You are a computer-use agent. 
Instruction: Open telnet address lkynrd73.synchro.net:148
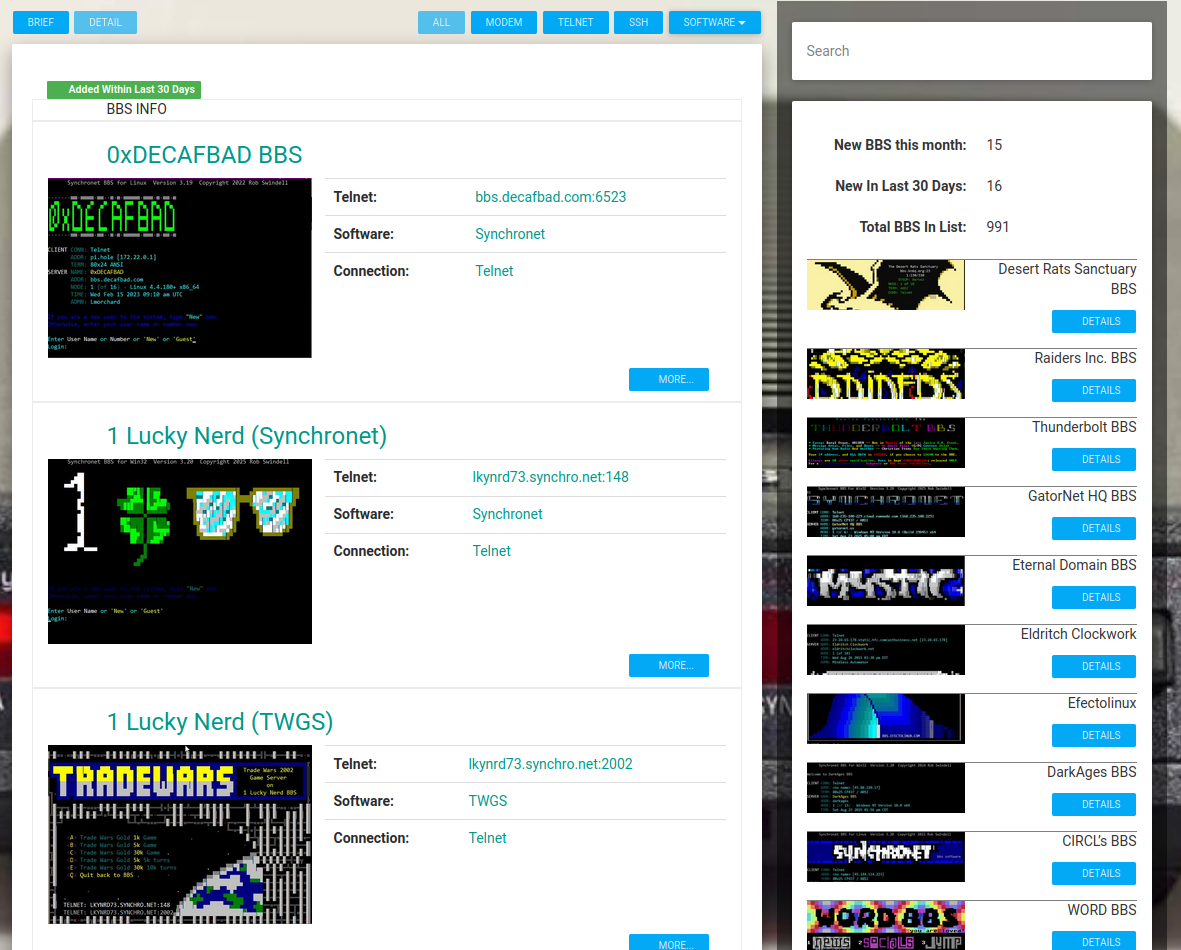tap(551, 477)
